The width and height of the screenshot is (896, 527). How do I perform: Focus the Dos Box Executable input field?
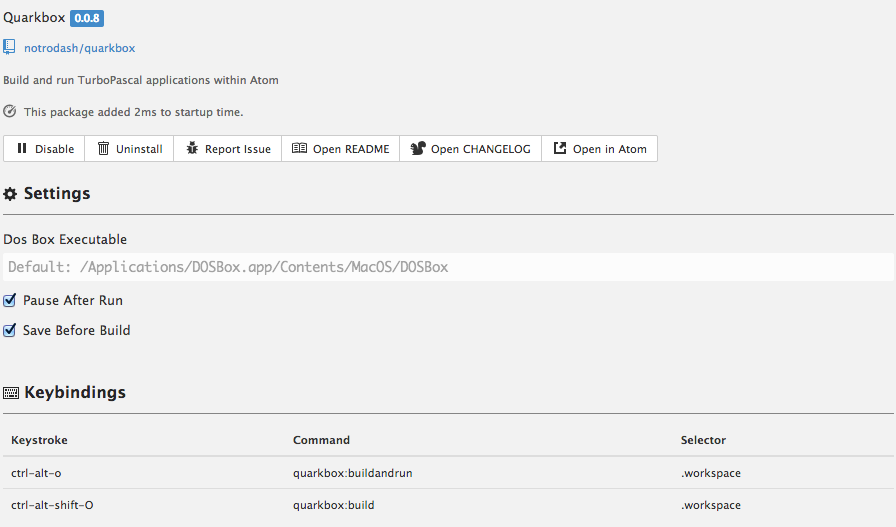pos(448,267)
